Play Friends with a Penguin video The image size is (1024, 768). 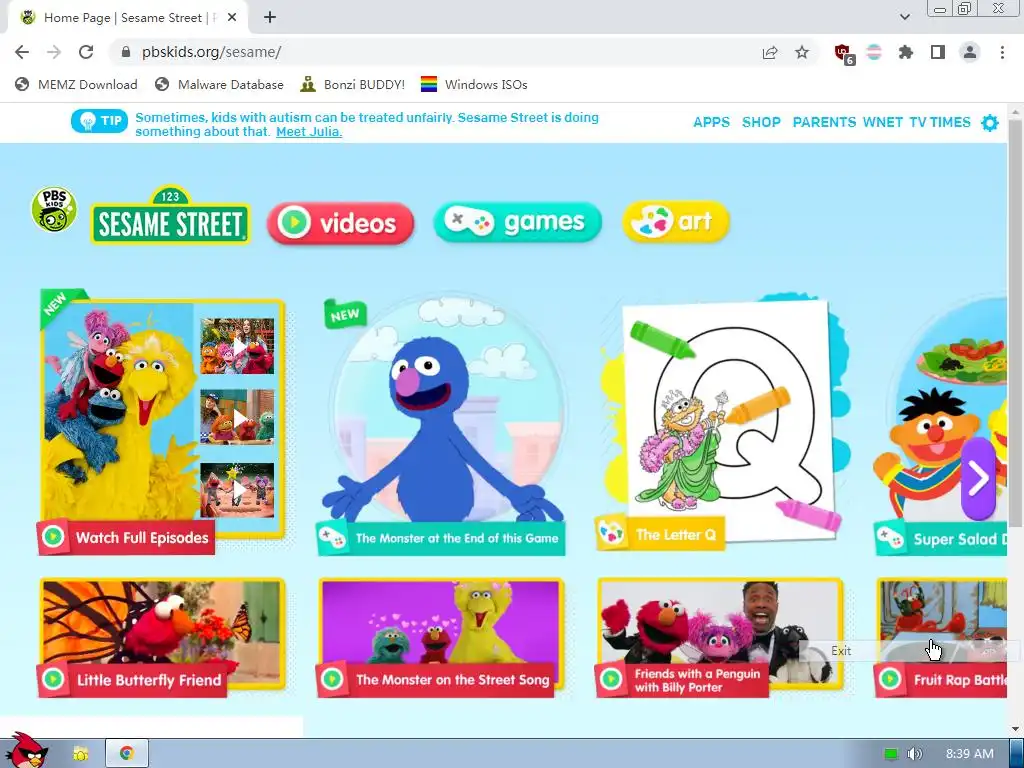[x=720, y=637]
